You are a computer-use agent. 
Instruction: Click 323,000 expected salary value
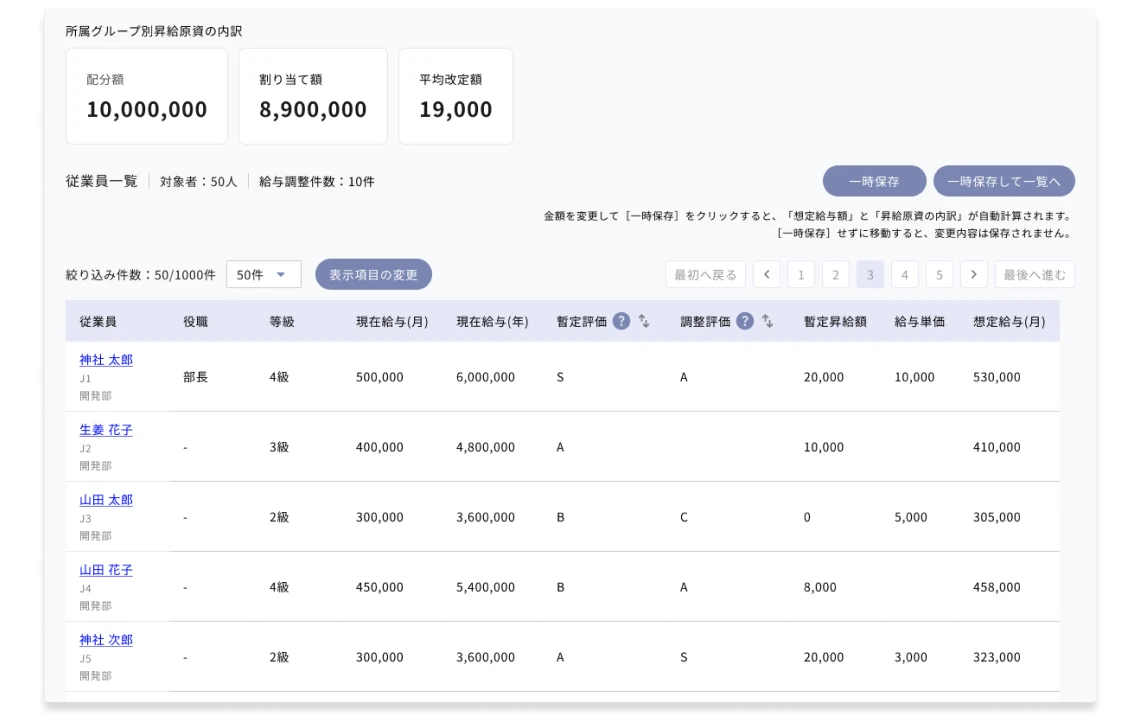click(996, 657)
